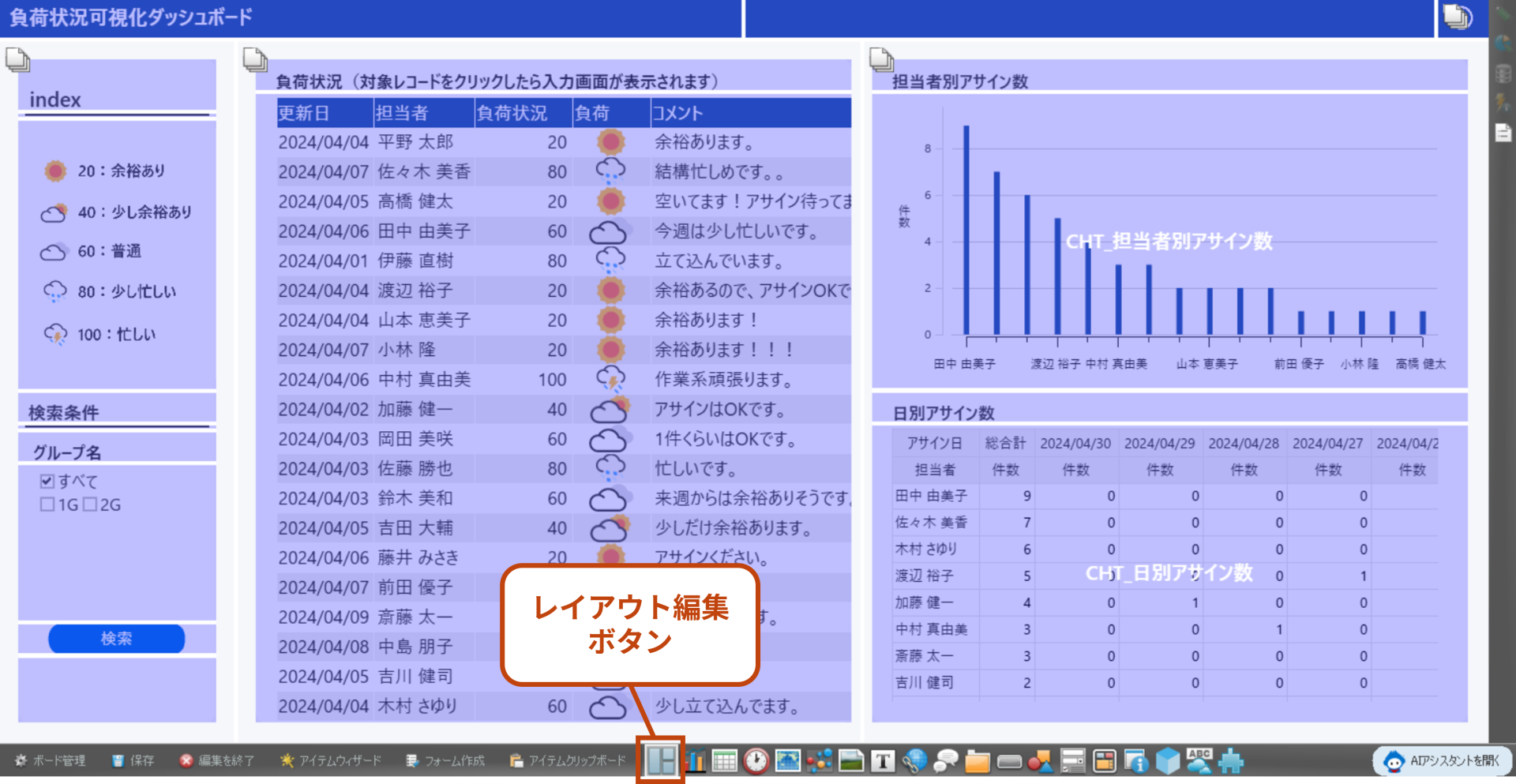
Task: Click the tallest bar in 担当者別アサイン数 chart
Action: (966, 230)
